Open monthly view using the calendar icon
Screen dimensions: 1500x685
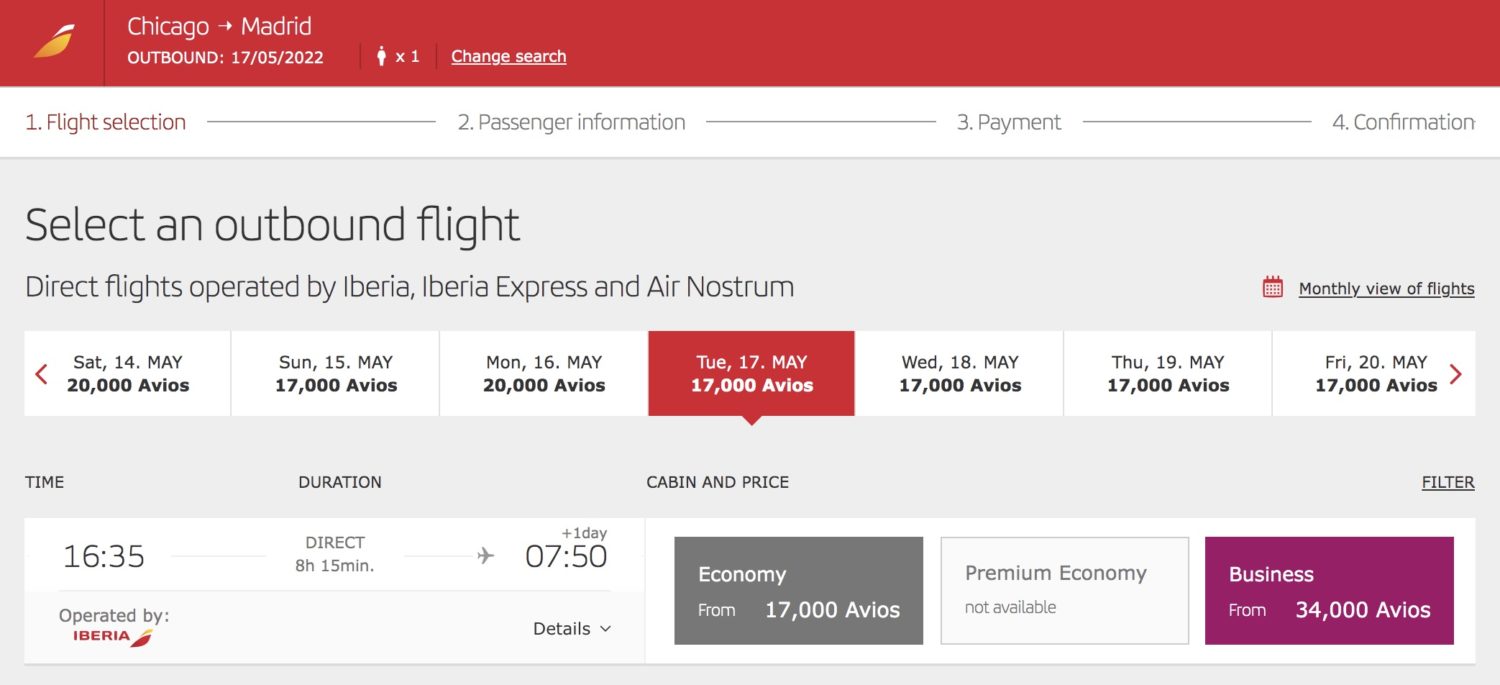coord(1272,287)
